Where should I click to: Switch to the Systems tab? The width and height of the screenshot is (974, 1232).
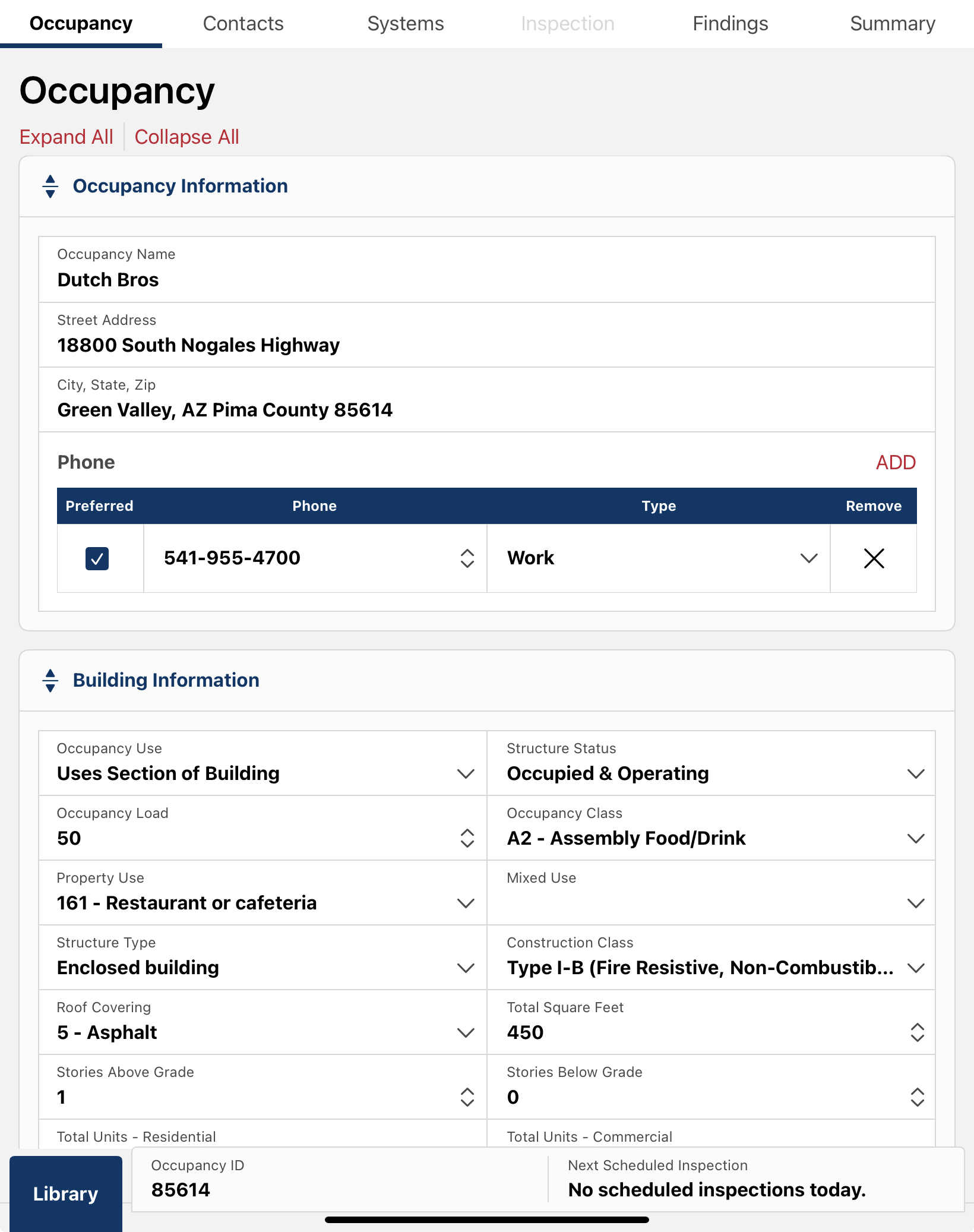pyautogui.click(x=406, y=24)
